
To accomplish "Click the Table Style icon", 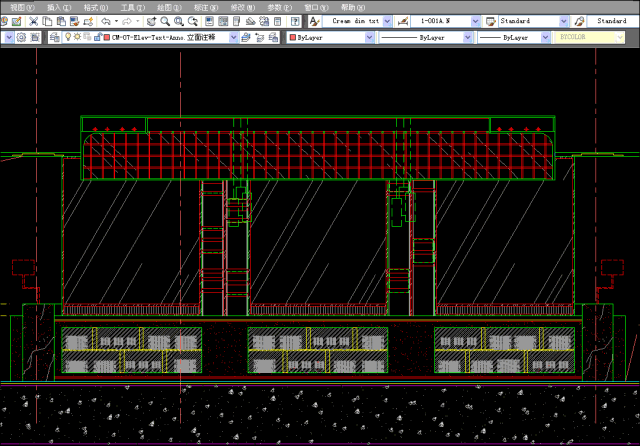I will (490, 21).
